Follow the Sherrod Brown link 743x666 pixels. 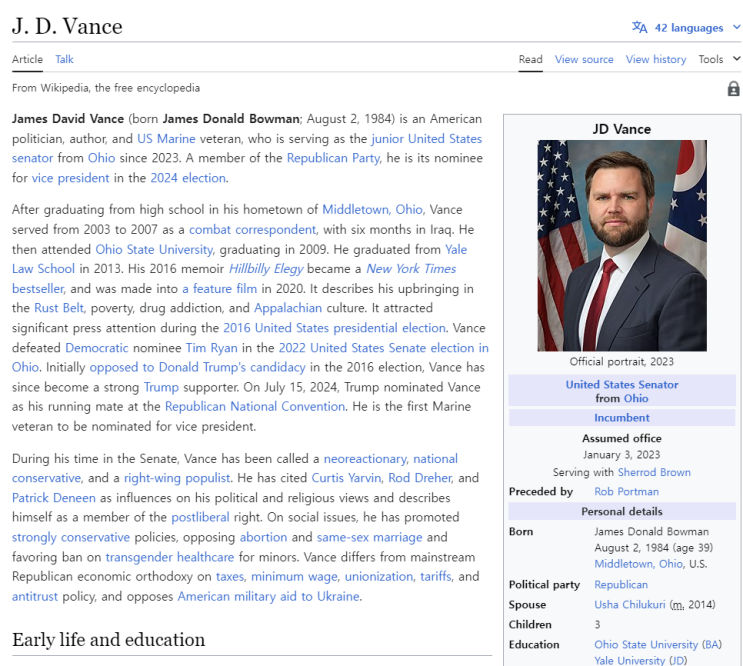pyautogui.click(x=654, y=472)
